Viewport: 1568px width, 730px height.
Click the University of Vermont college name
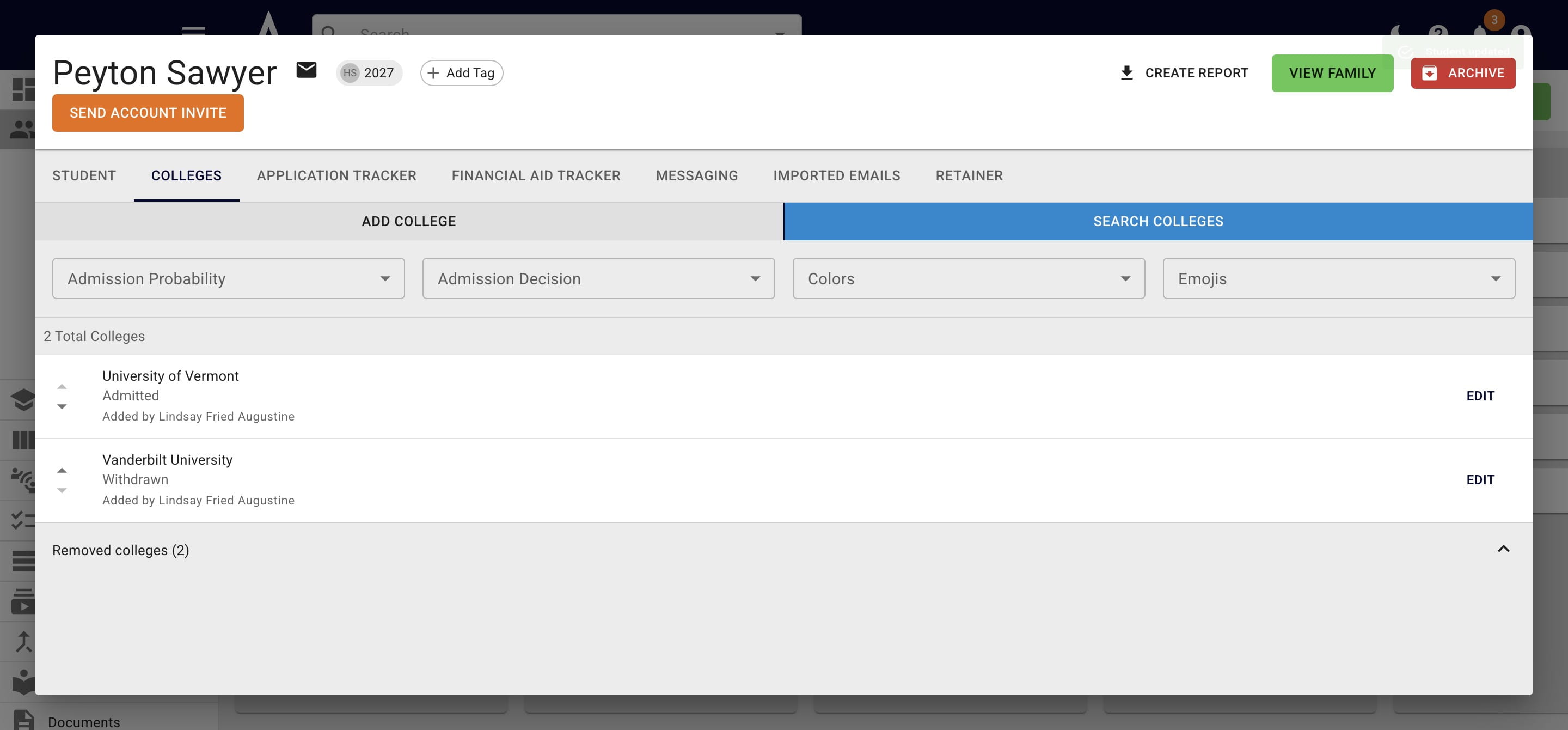(x=170, y=376)
